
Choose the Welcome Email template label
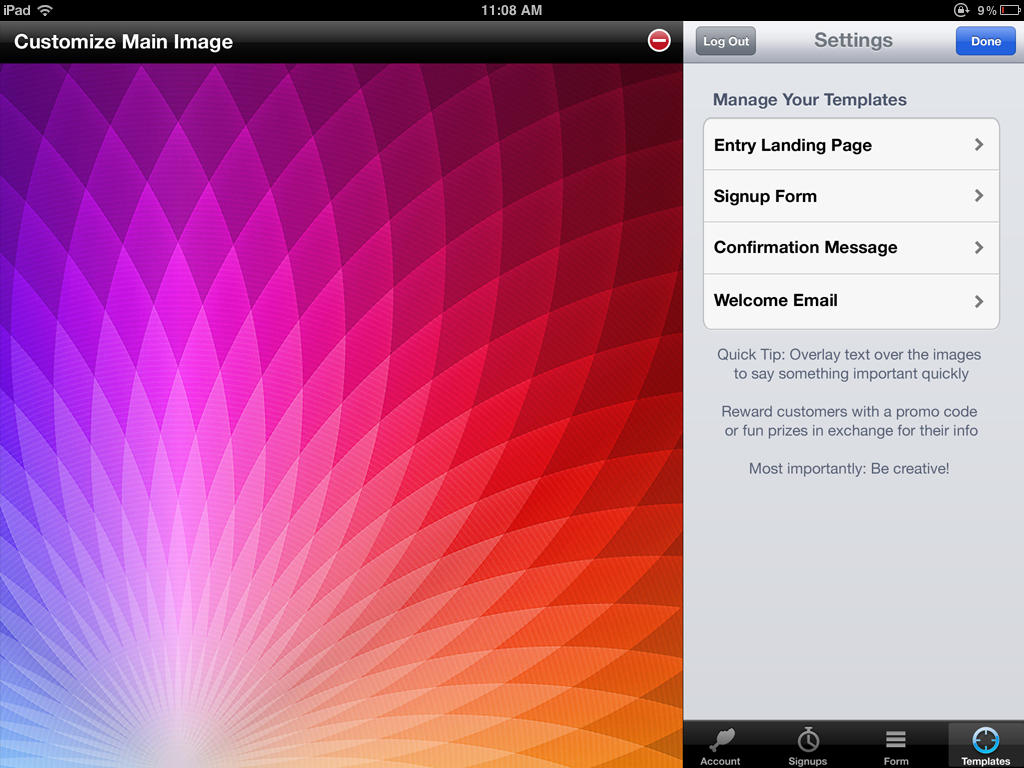[775, 300]
